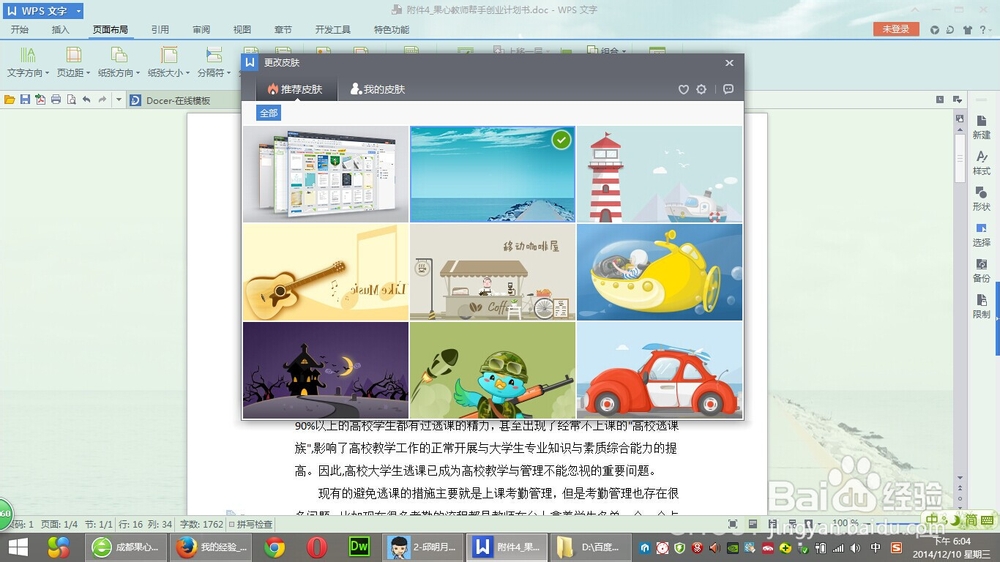Click the 限制 restrict icon in right sidebar
The image size is (1000, 562).
pyautogui.click(x=981, y=306)
